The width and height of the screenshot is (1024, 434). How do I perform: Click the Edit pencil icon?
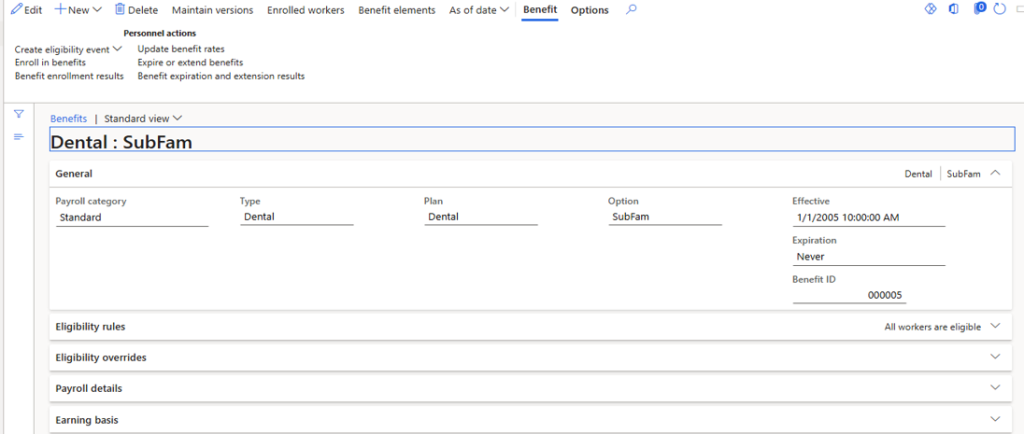[16, 10]
